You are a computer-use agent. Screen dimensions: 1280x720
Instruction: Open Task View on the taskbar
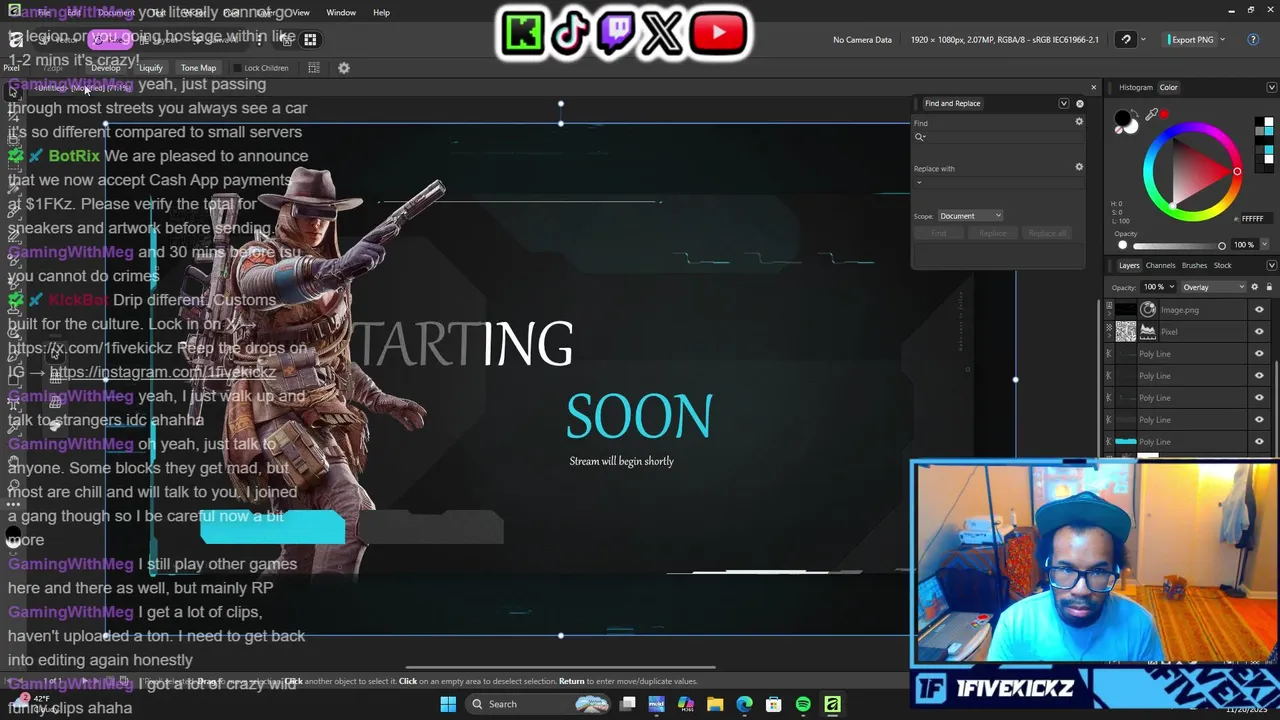point(628,704)
